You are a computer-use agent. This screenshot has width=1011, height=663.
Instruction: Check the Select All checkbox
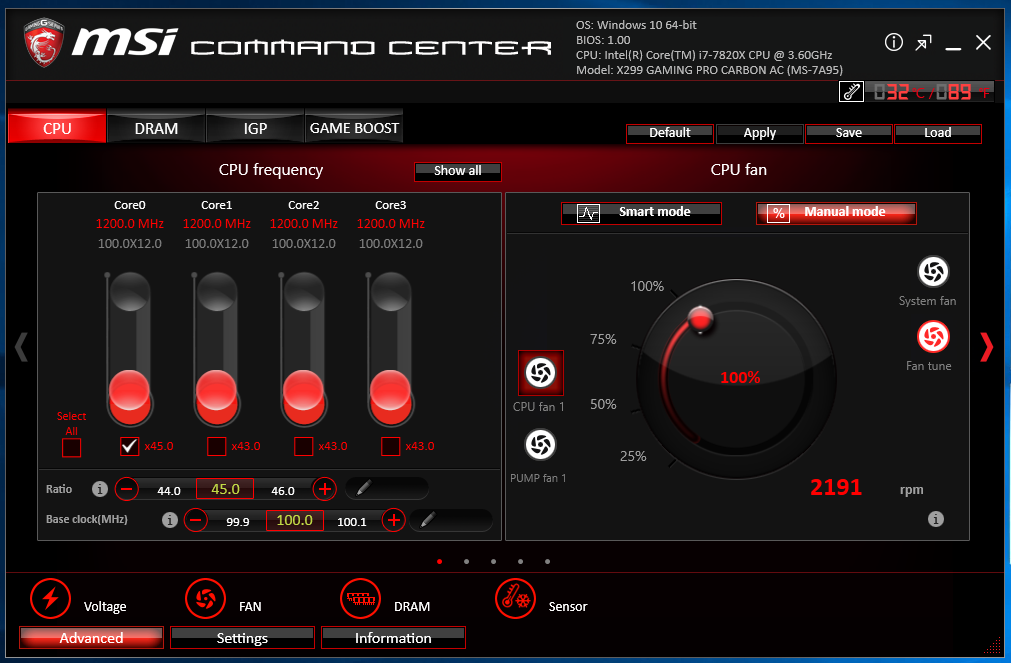point(72,448)
